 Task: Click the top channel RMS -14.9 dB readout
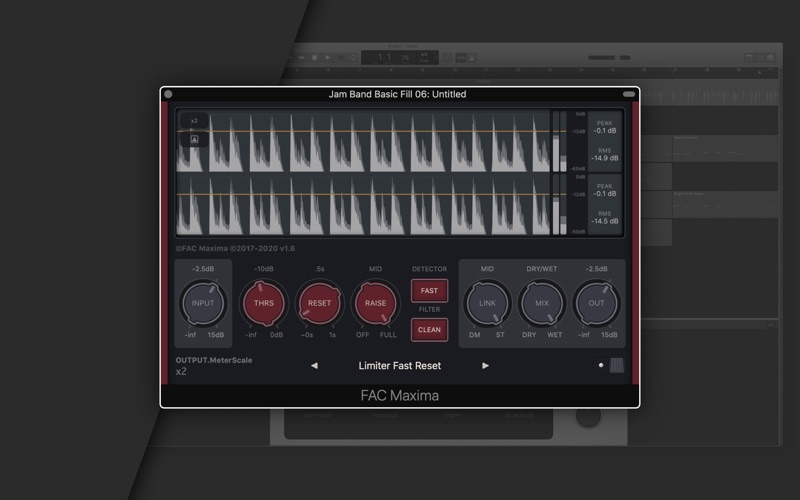(605, 155)
